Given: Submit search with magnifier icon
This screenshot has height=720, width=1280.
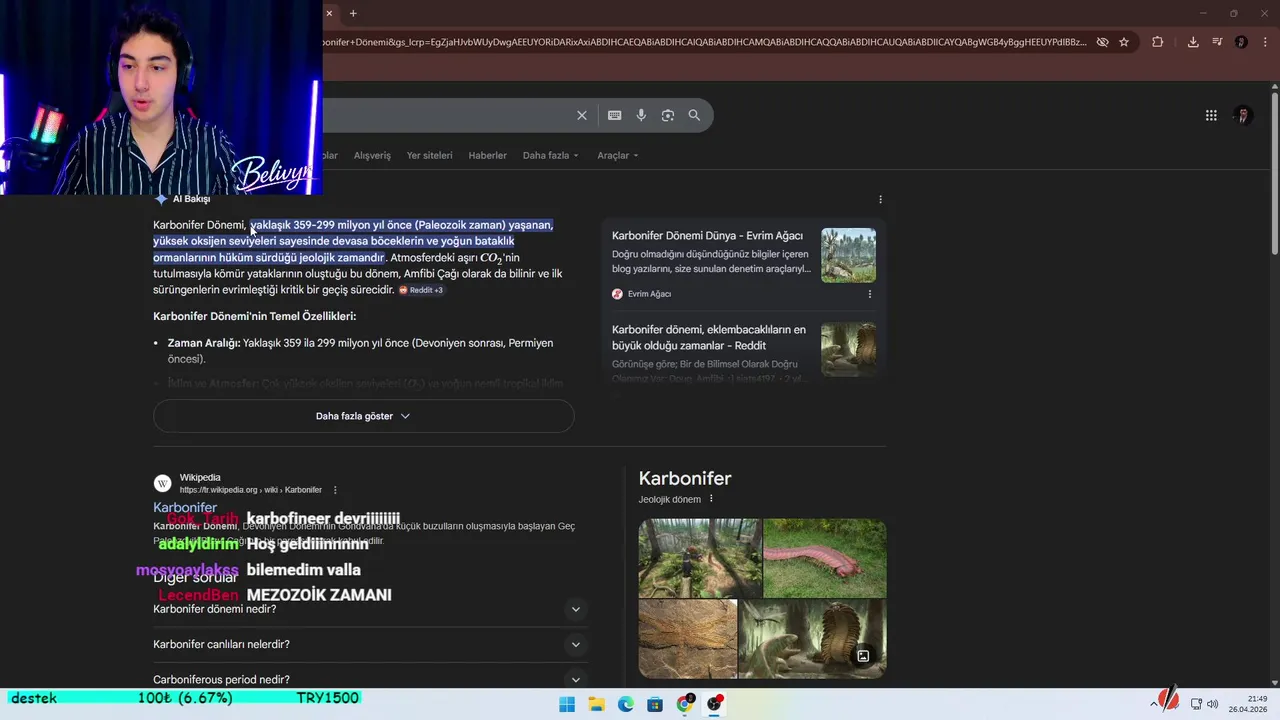Looking at the screenshot, I should coord(694,115).
